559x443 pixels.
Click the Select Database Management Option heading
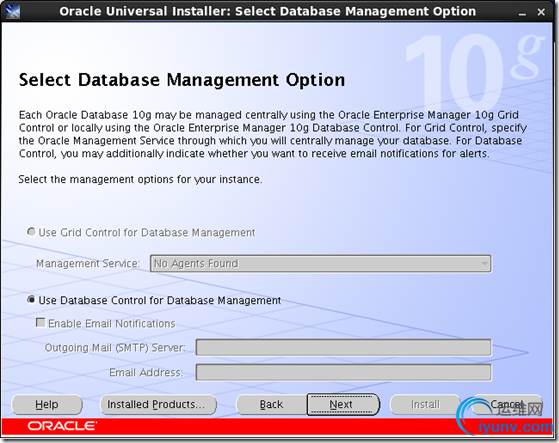tap(182, 80)
